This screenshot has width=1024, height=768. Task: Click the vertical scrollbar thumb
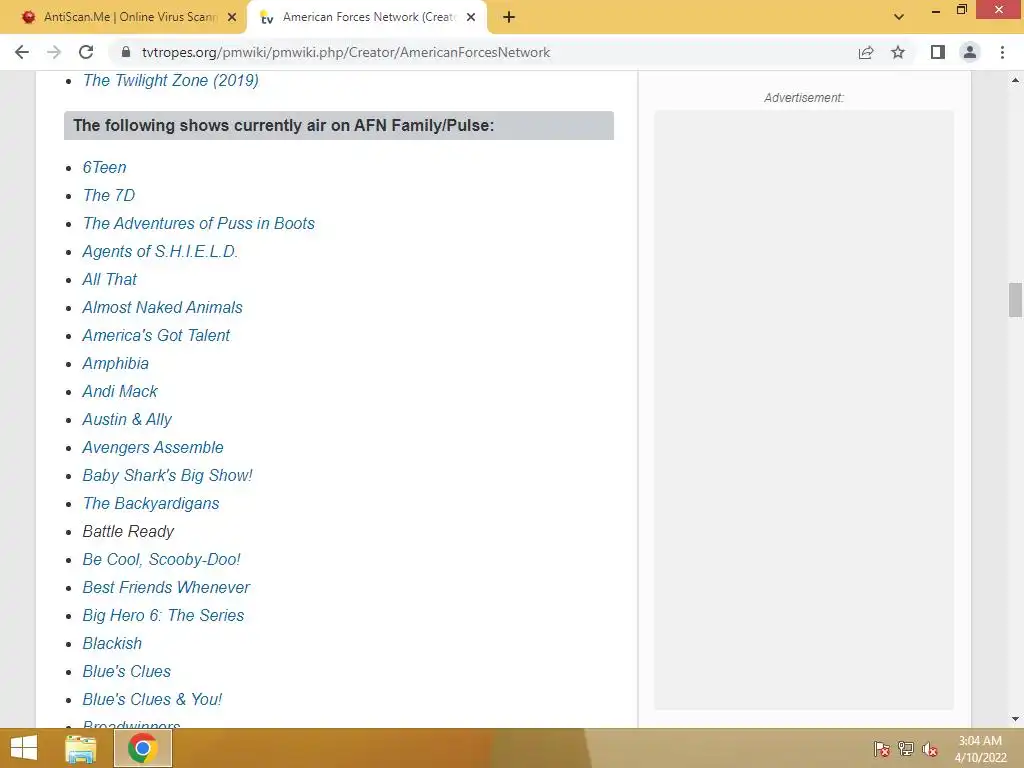1015,300
